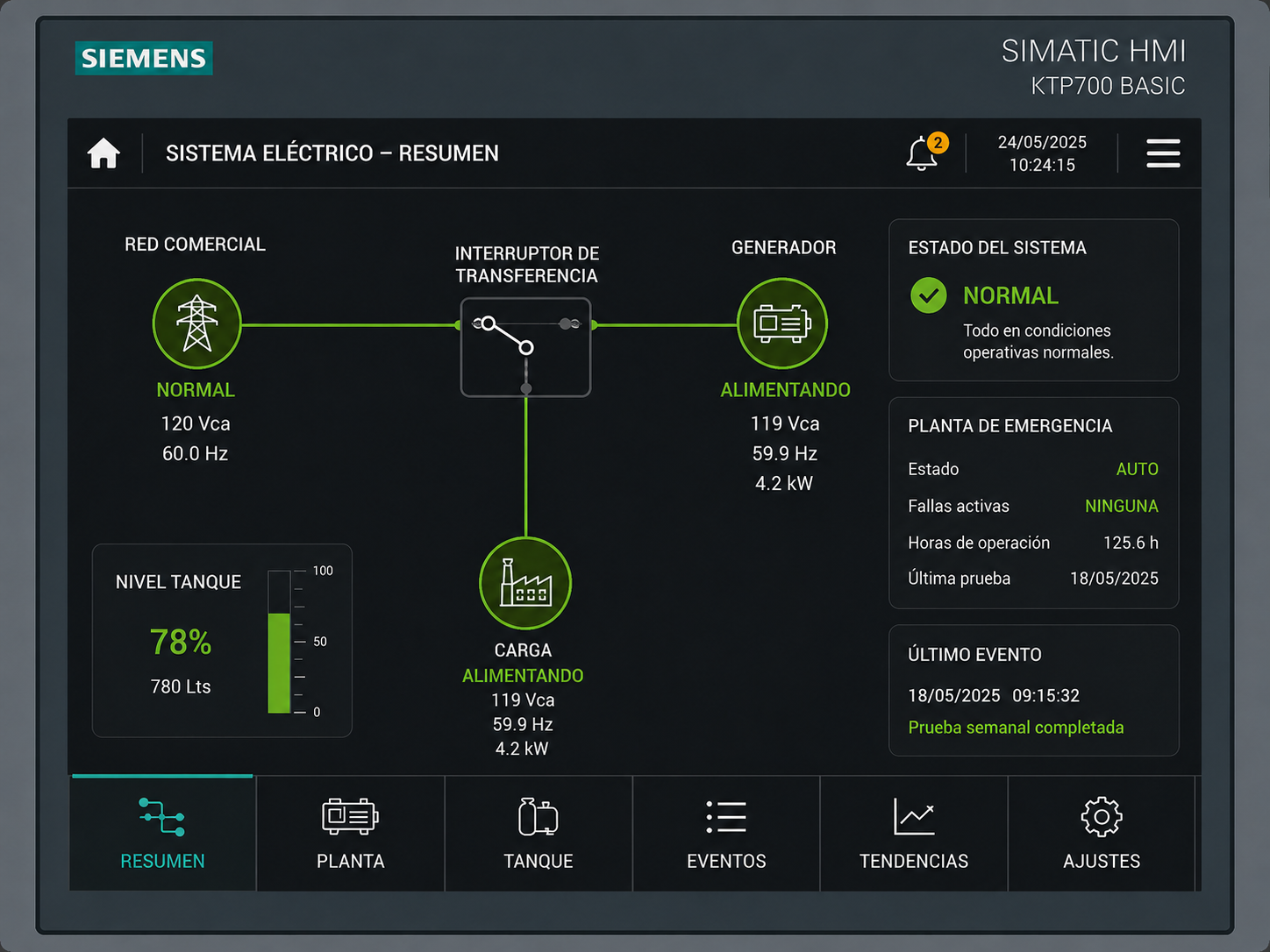Click the KTP700 BASIC model text
The width and height of the screenshot is (1270, 952).
click(1108, 86)
